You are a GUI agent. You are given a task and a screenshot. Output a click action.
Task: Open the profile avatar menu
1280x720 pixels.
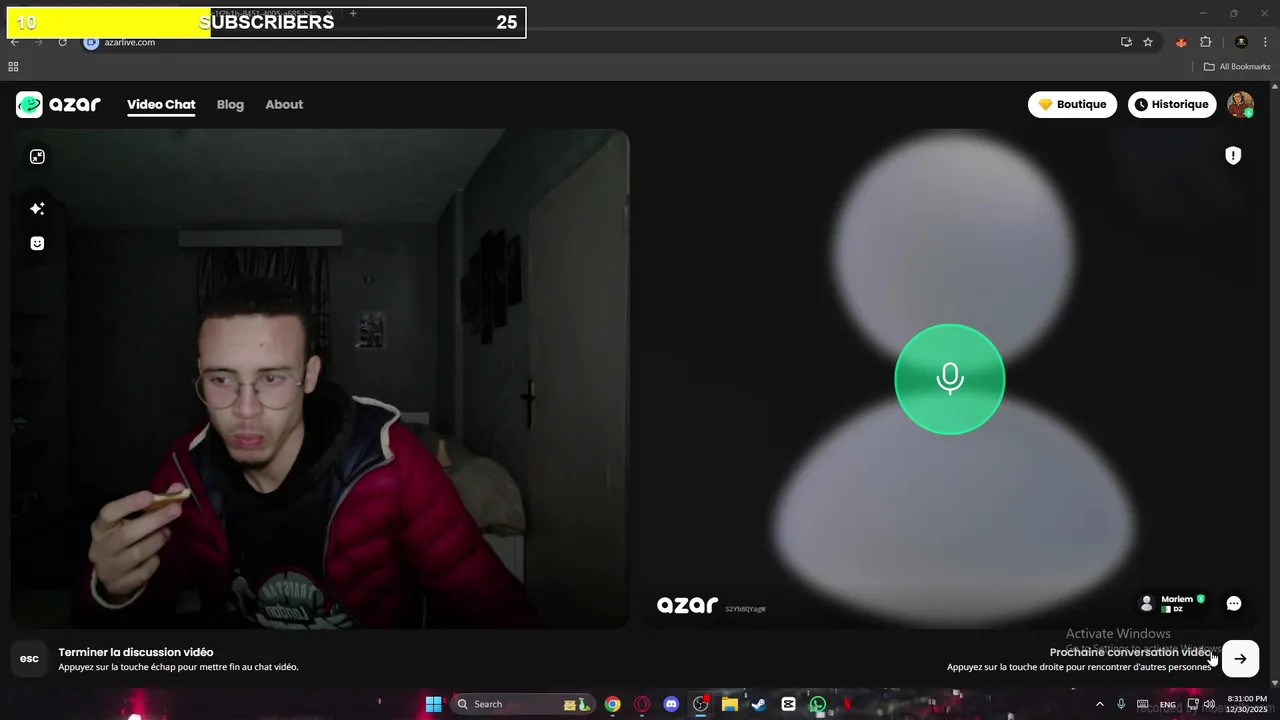(x=1240, y=104)
